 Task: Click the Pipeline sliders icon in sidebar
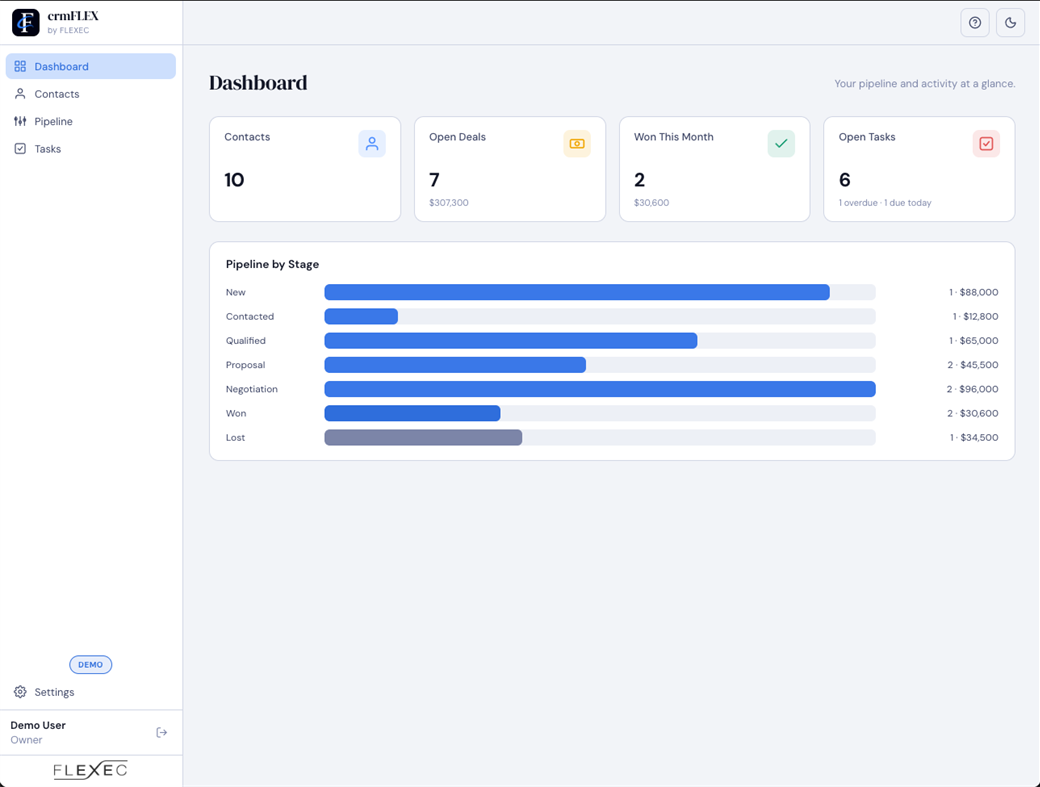click(x=21, y=121)
